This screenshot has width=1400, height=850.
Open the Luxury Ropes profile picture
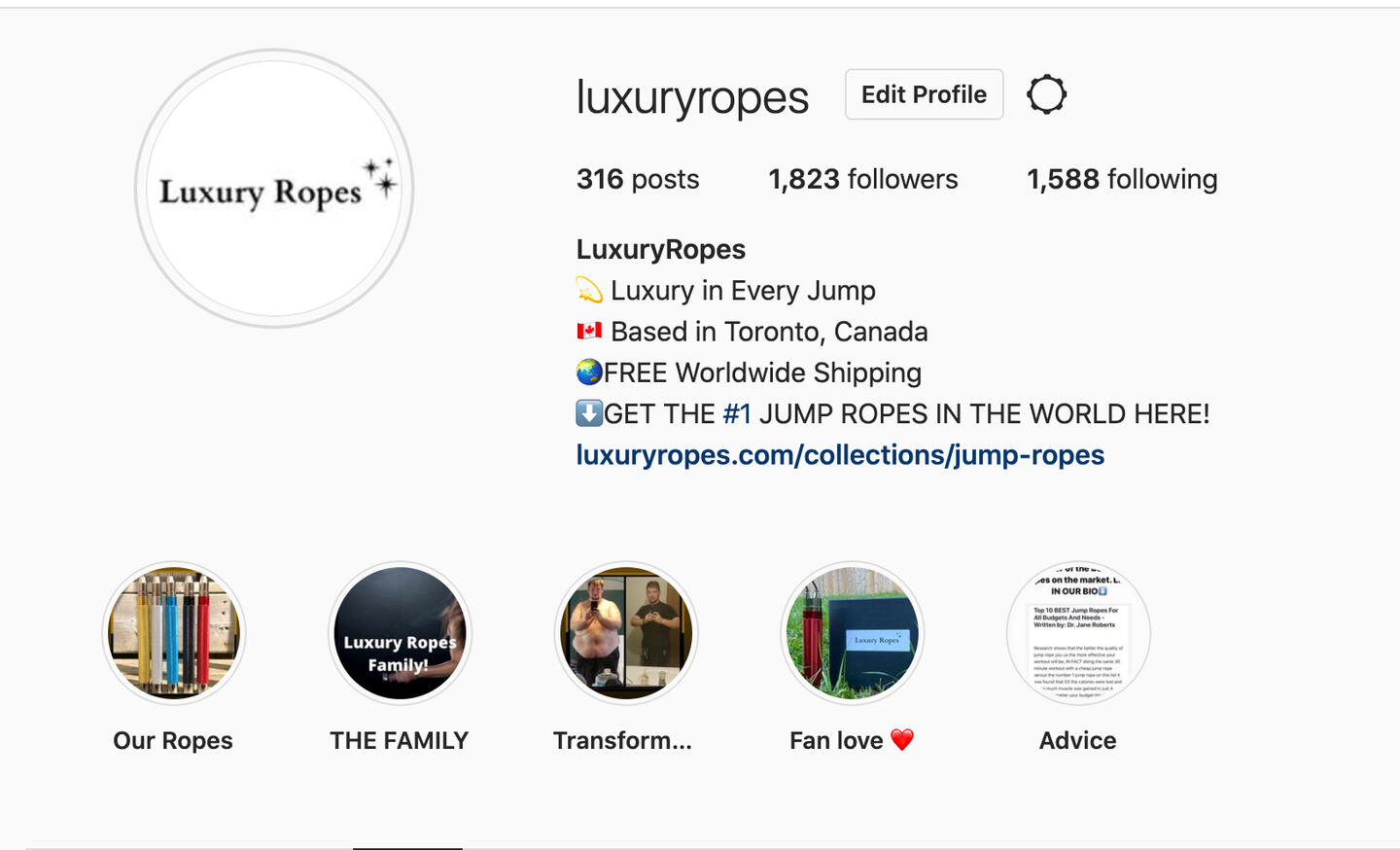click(274, 188)
